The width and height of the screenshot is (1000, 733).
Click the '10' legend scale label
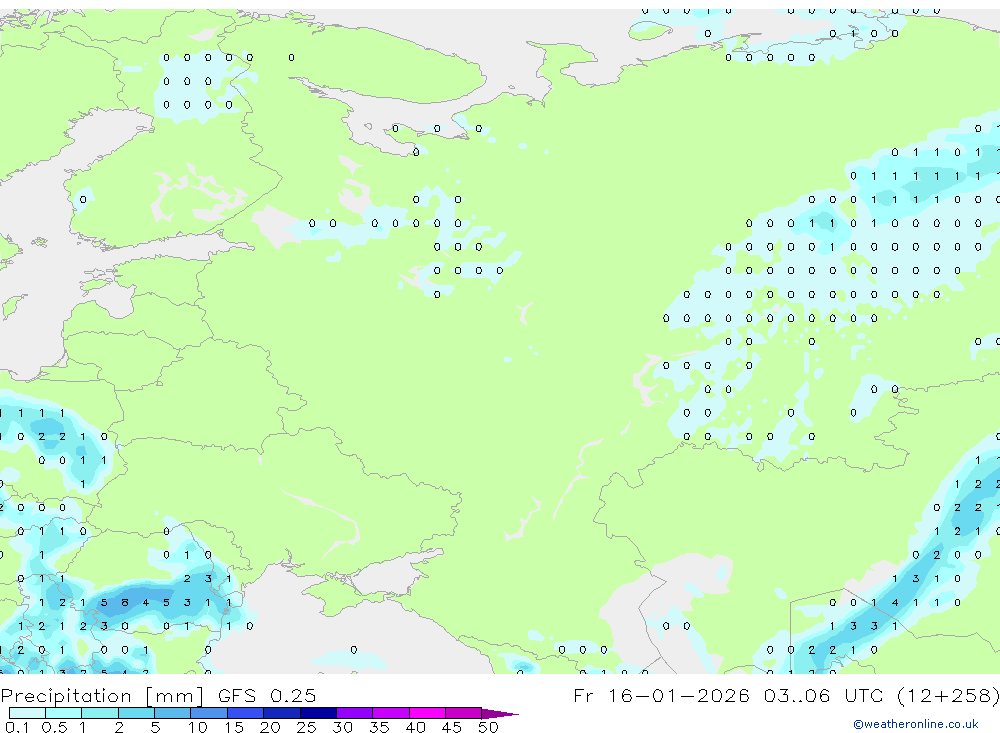tap(198, 727)
